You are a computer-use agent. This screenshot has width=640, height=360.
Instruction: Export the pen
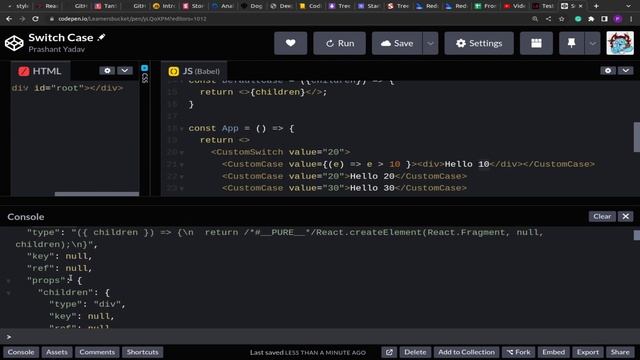pos(588,352)
